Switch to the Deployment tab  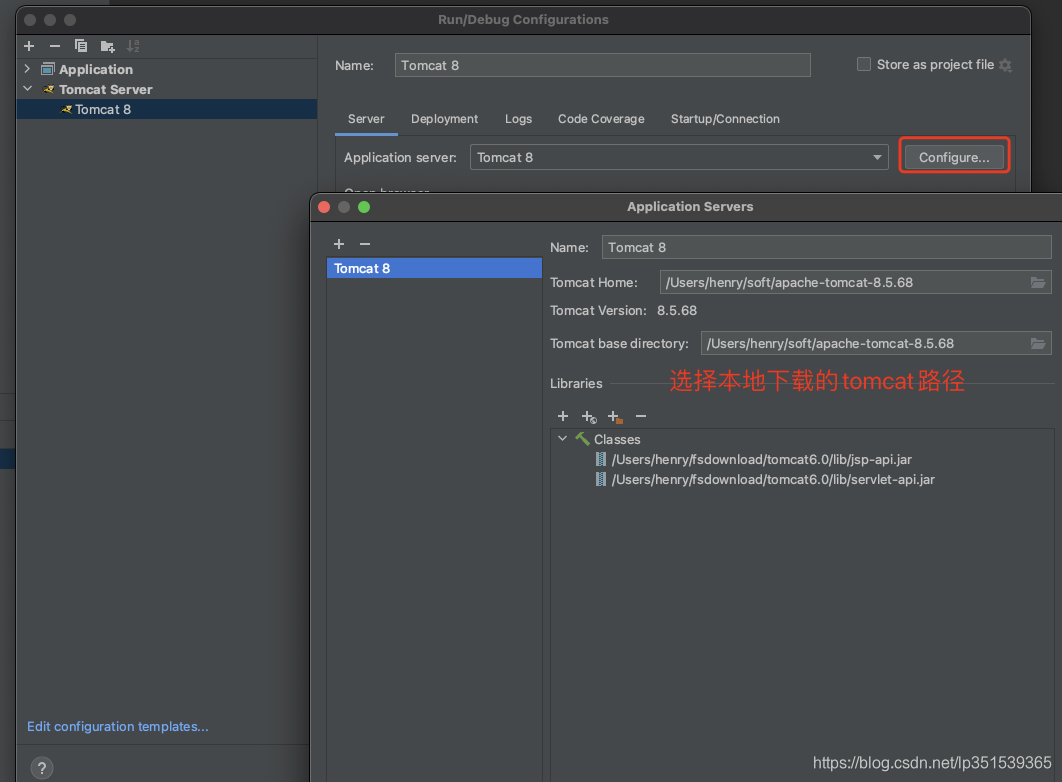pos(444,118)
